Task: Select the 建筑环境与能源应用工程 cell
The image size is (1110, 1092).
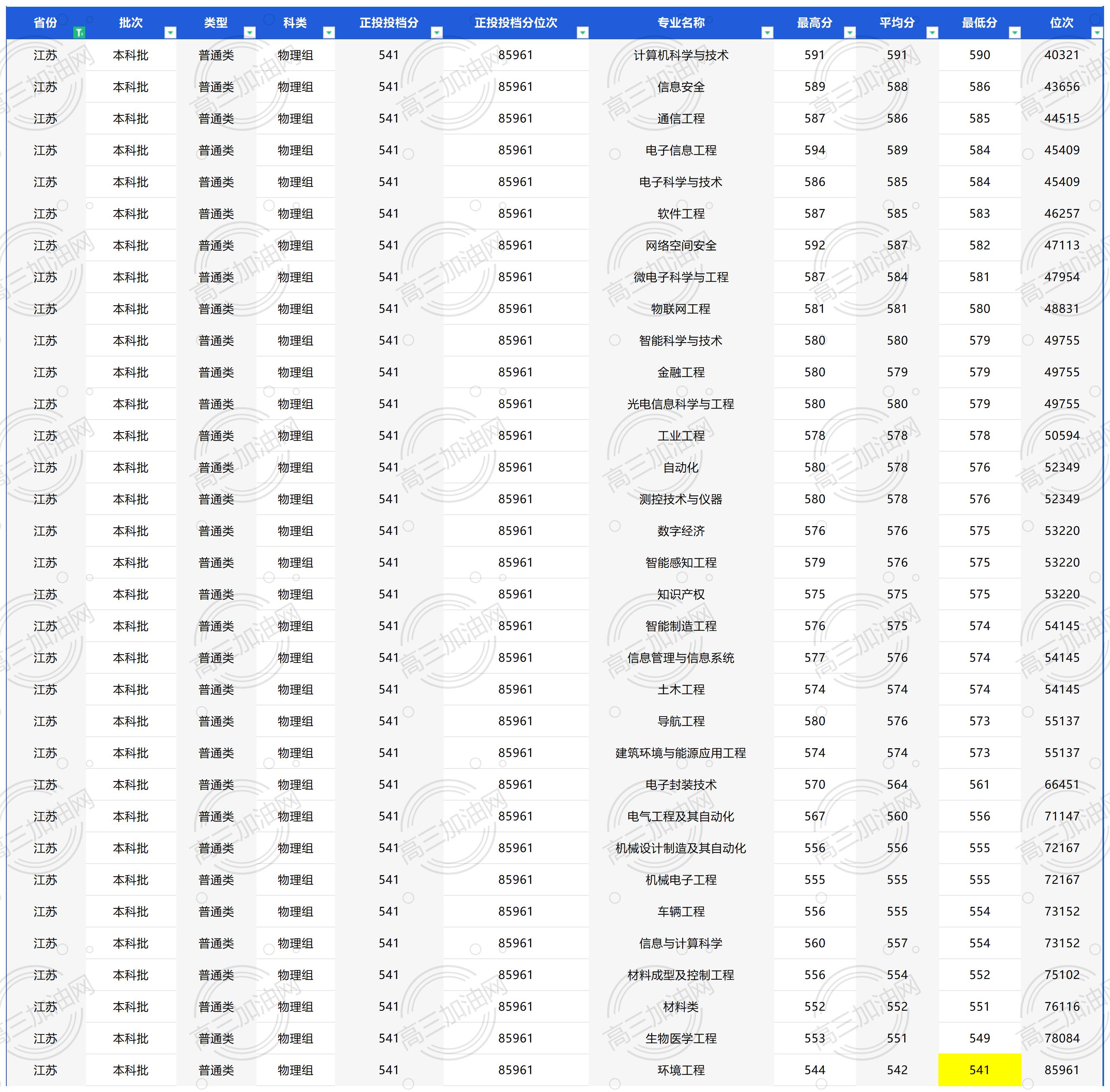Action: [681, 753]
